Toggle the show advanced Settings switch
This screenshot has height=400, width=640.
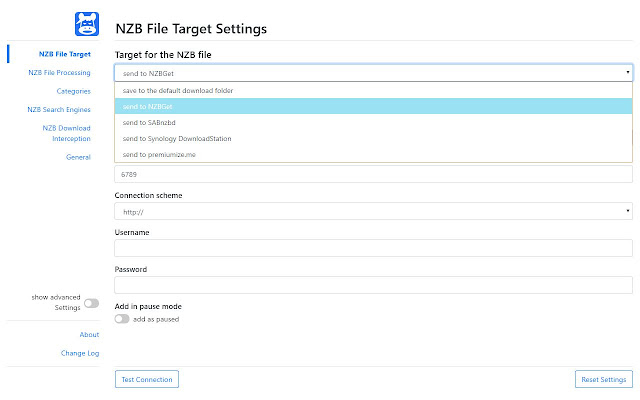coord(92,303)
